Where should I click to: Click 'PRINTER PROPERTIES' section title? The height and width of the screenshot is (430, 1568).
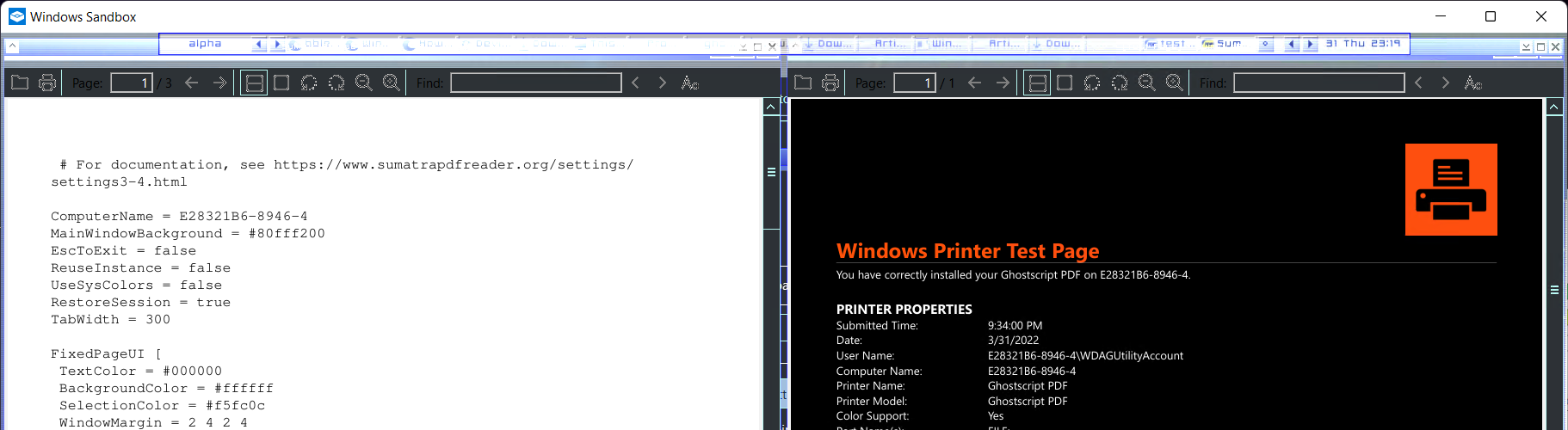point(904,310)
